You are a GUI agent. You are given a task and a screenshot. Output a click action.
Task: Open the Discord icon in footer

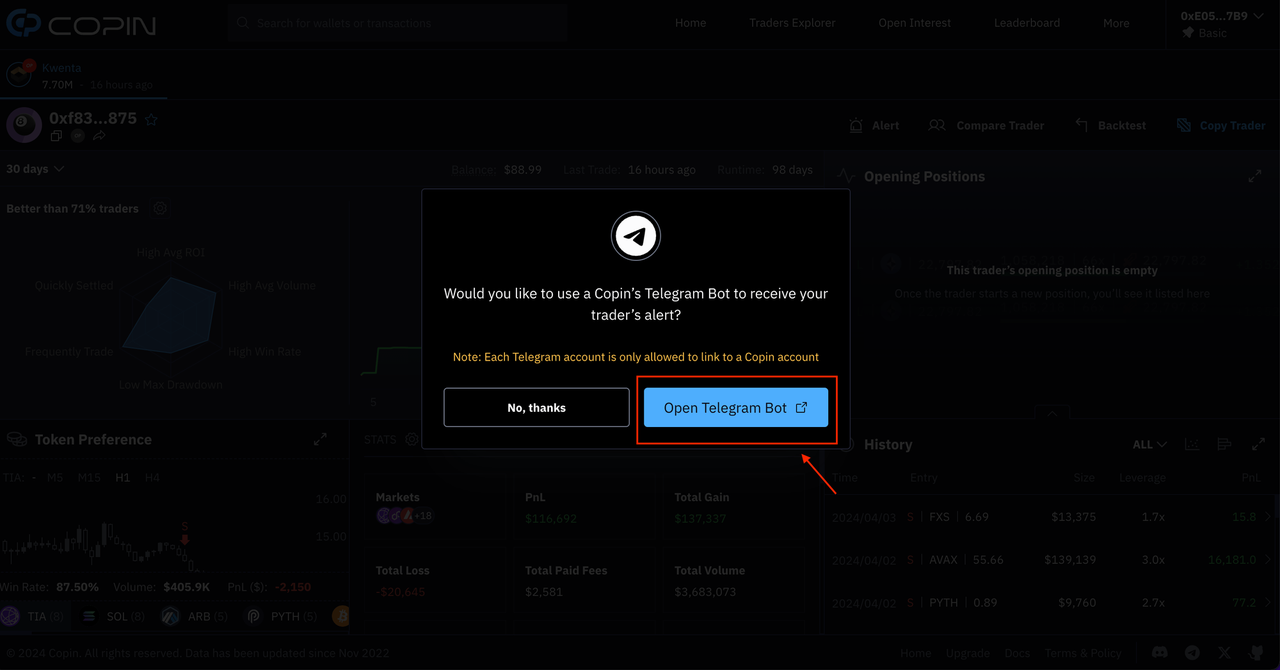coord(1160,652)
